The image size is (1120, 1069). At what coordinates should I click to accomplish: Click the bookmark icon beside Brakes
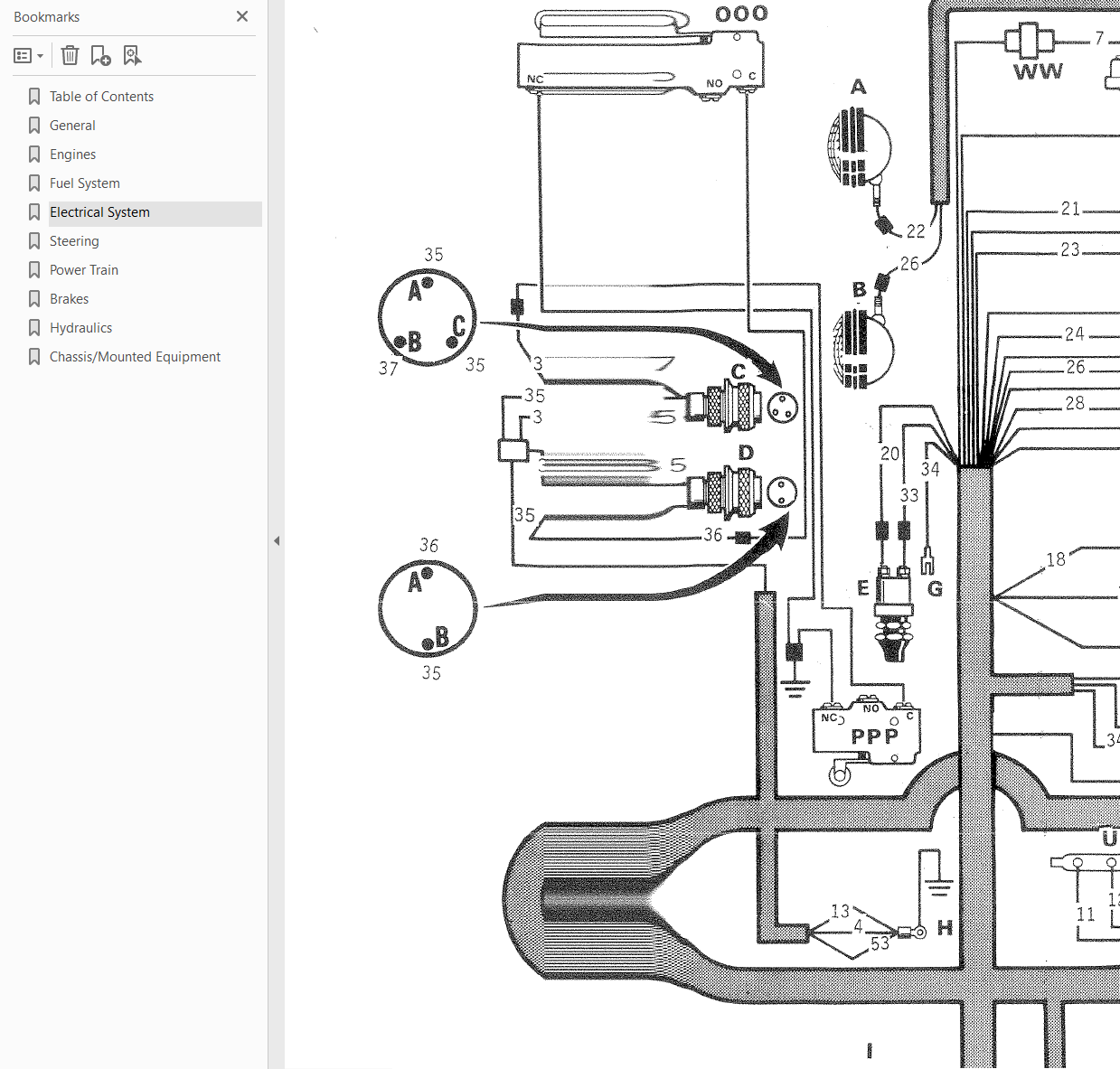pyautogui.click(x=34, y=299)
